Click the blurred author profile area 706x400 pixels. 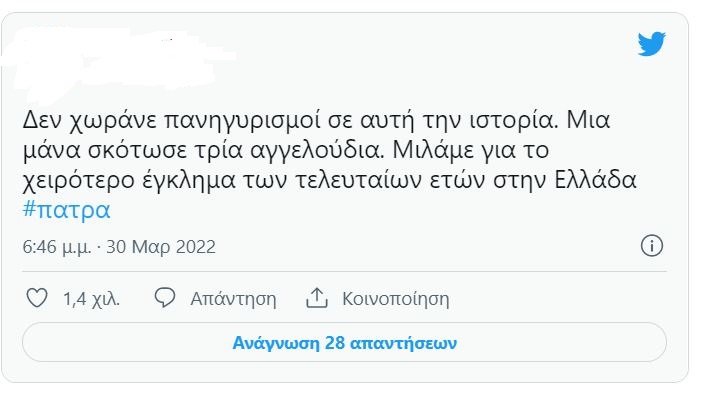pyautogui.click(x=117, y=65)
